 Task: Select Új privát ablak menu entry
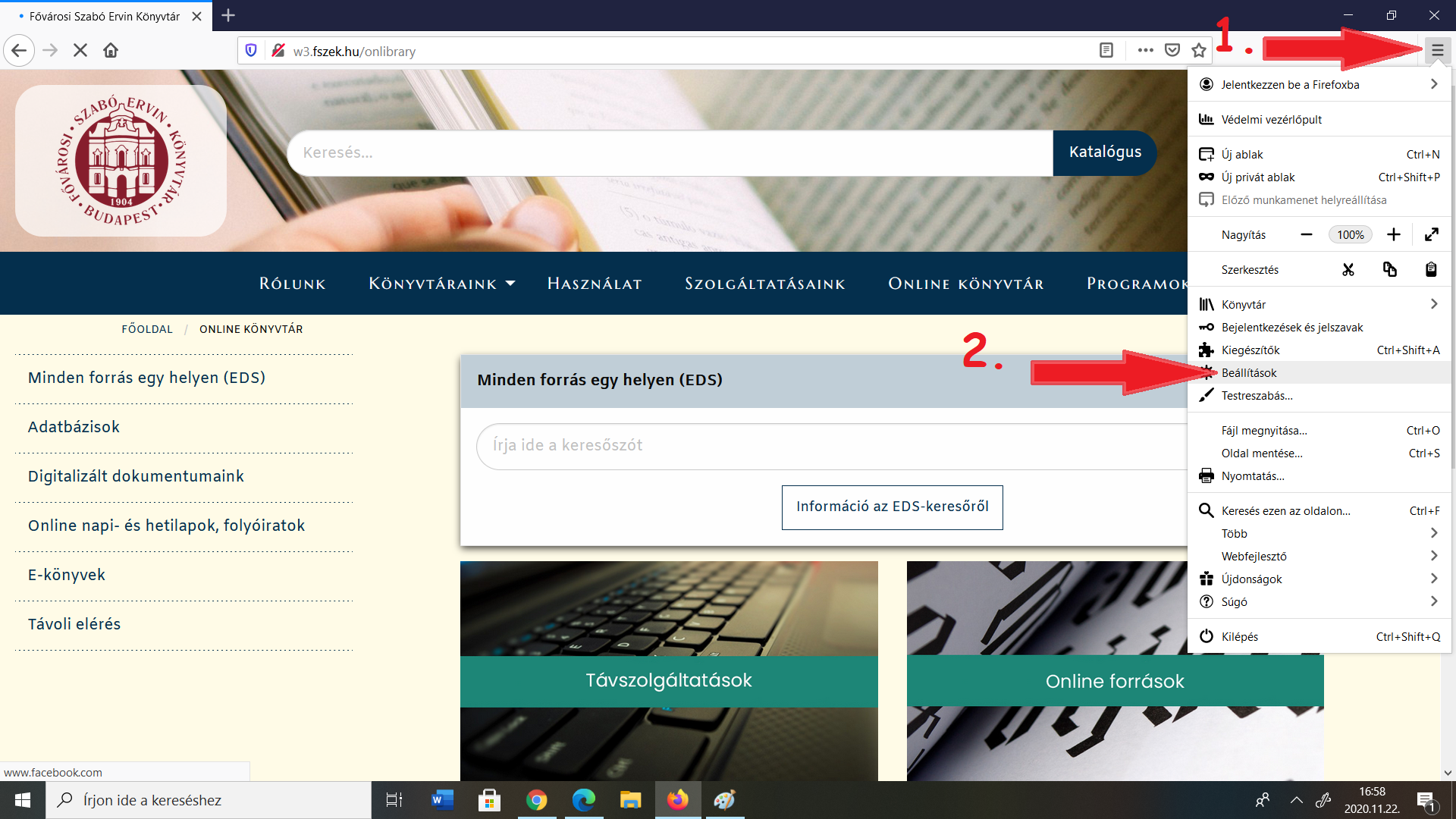click(1258, 177)
